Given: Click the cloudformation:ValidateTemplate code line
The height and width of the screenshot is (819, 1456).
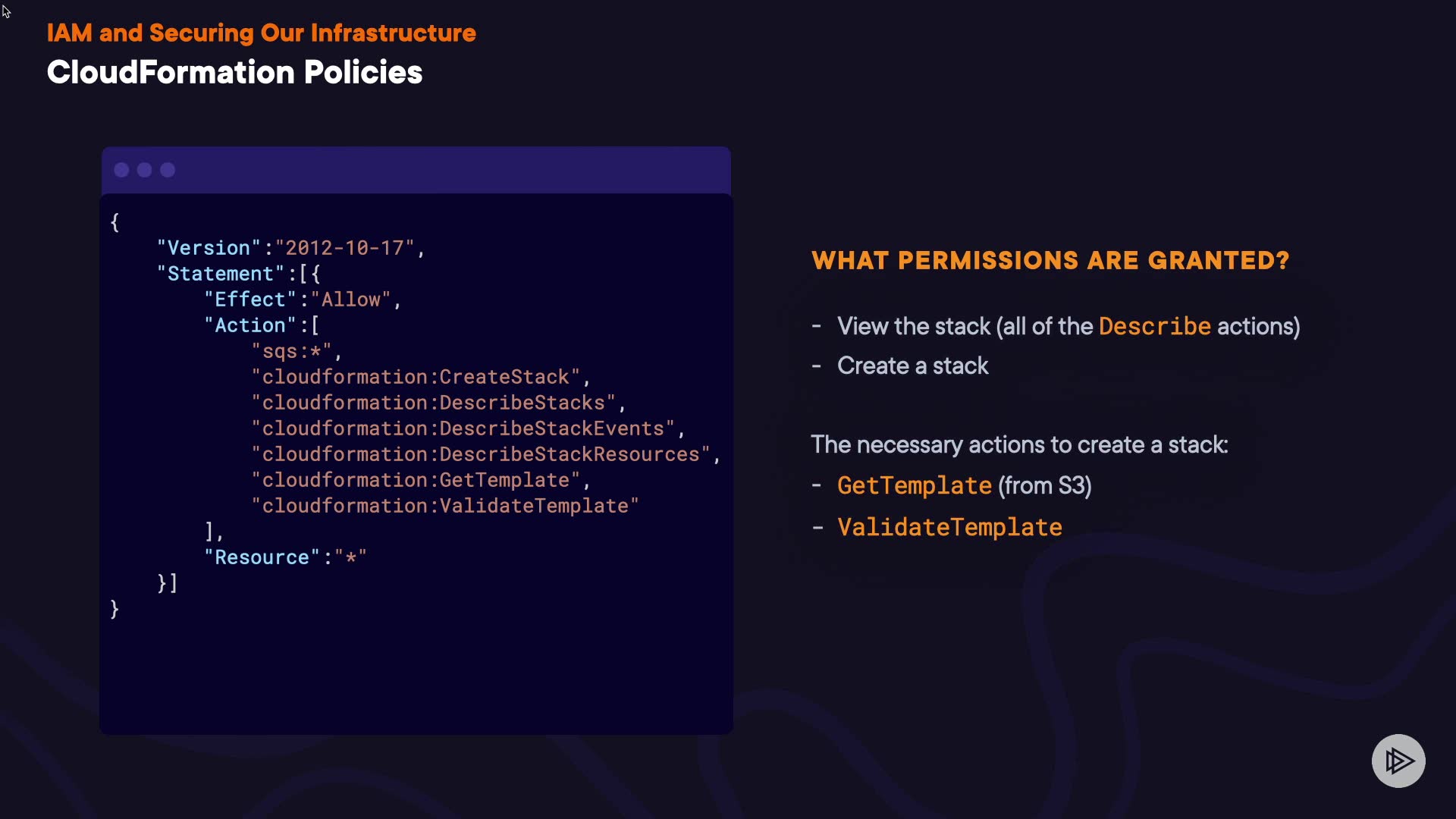Looking at the screenshot, I should click(x=445, y=506).
